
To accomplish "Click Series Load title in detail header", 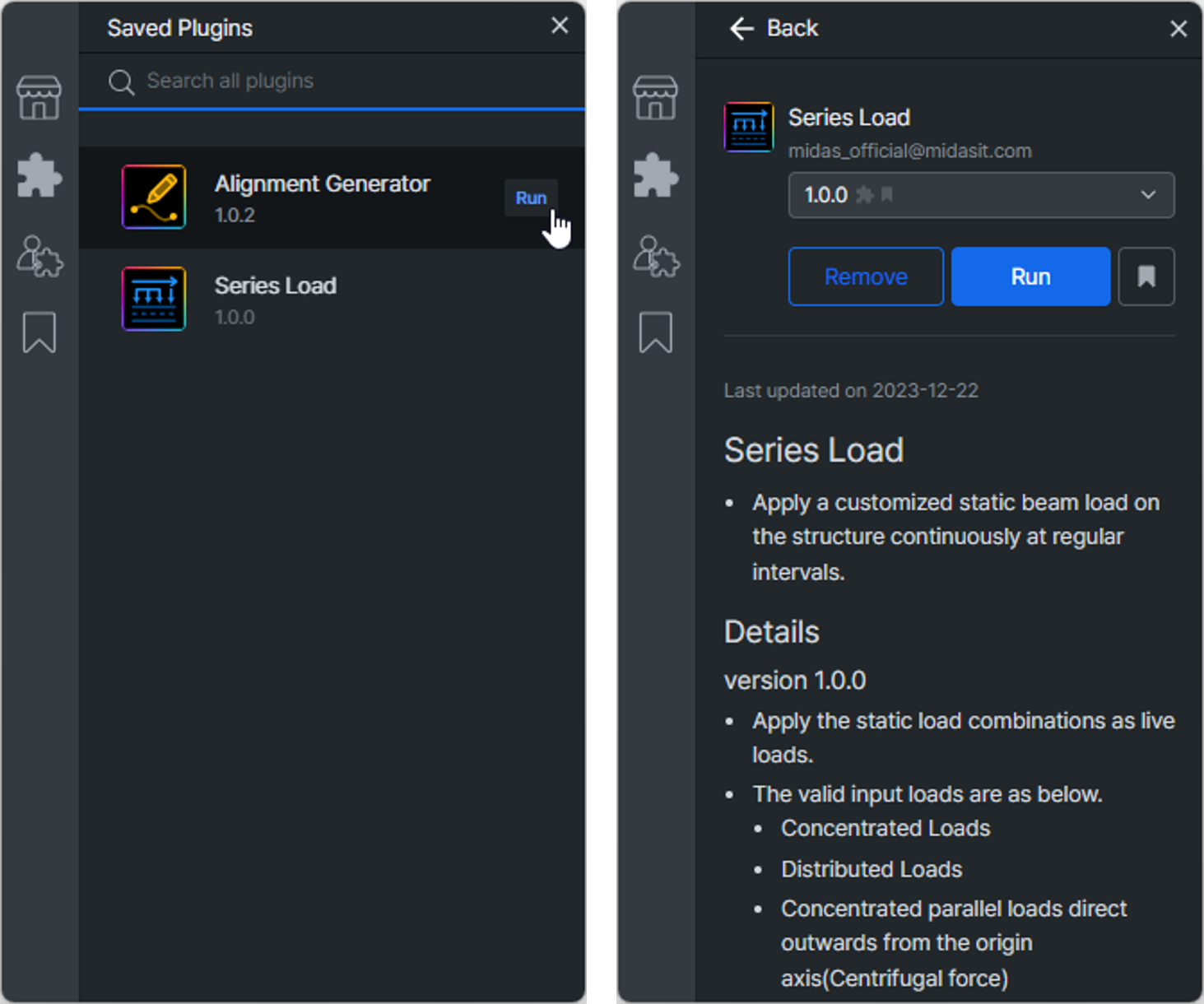I will click(x=848, y=118).
